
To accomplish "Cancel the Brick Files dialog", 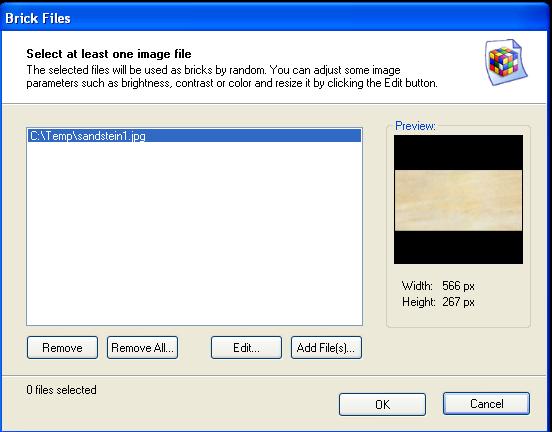I will tap(487, 403).
